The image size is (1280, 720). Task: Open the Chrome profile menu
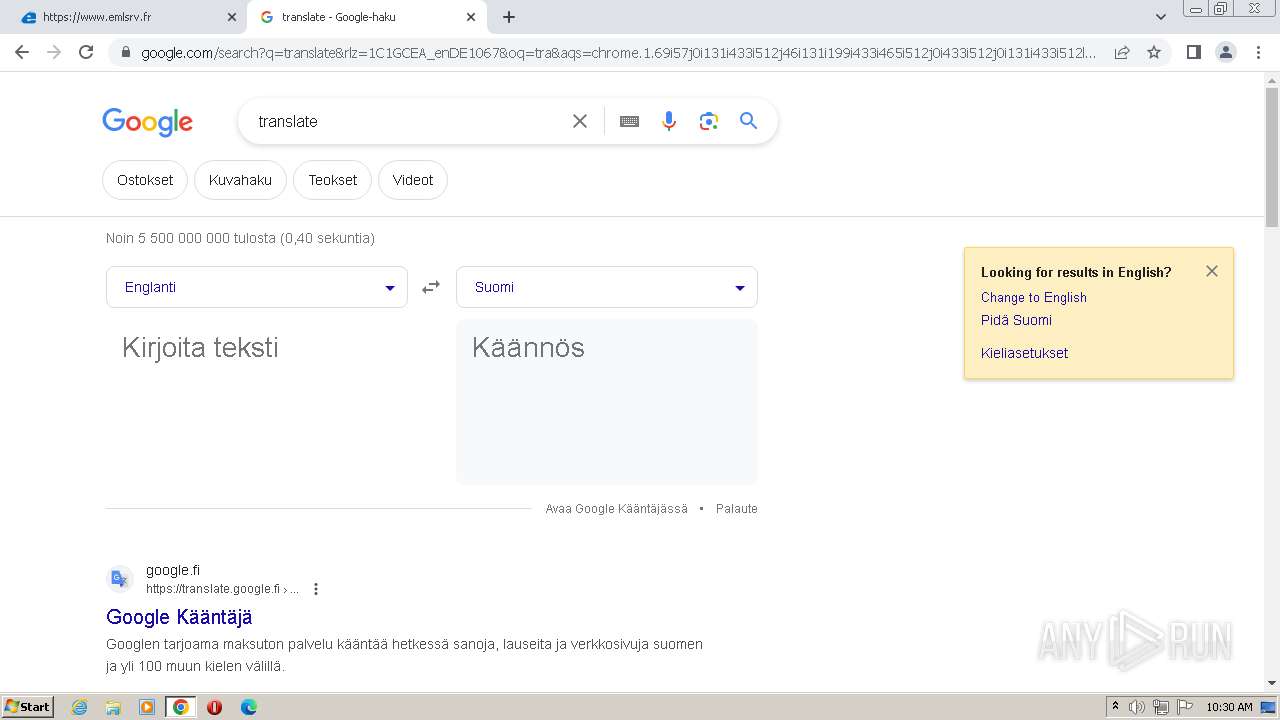pyautogui.click(x=1226, y=52)
